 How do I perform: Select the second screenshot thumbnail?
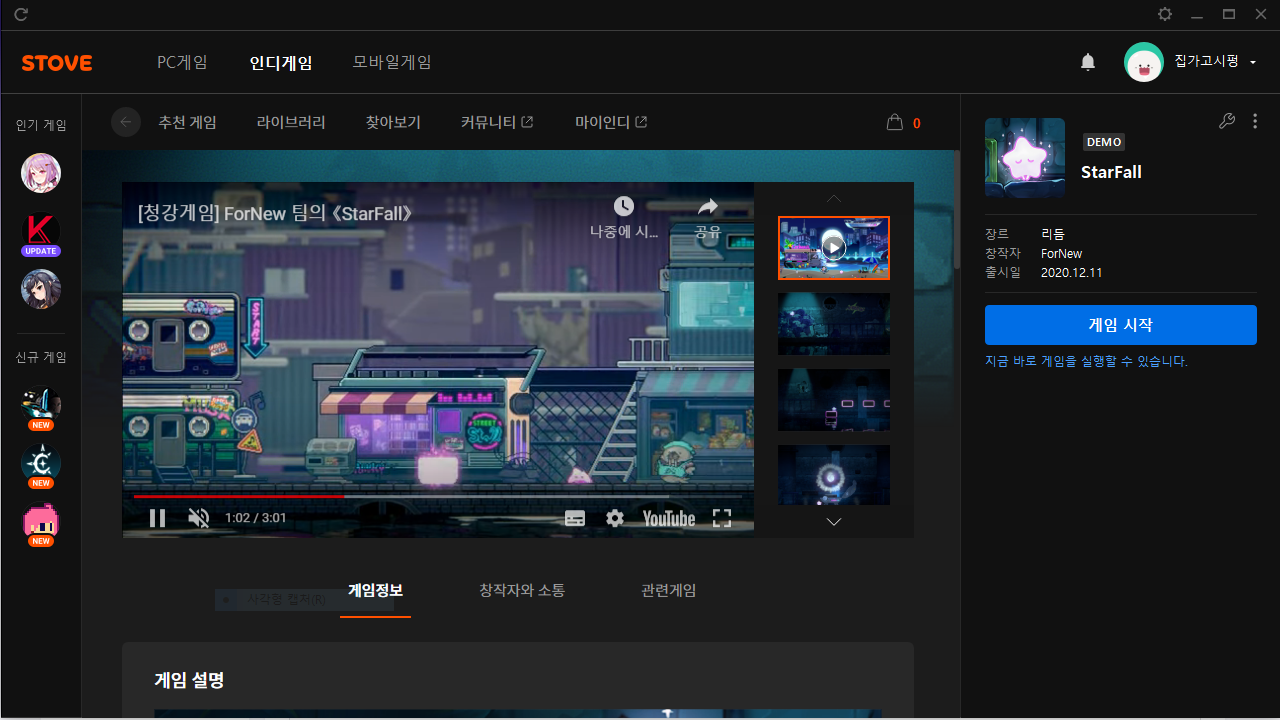pos(834,324)
